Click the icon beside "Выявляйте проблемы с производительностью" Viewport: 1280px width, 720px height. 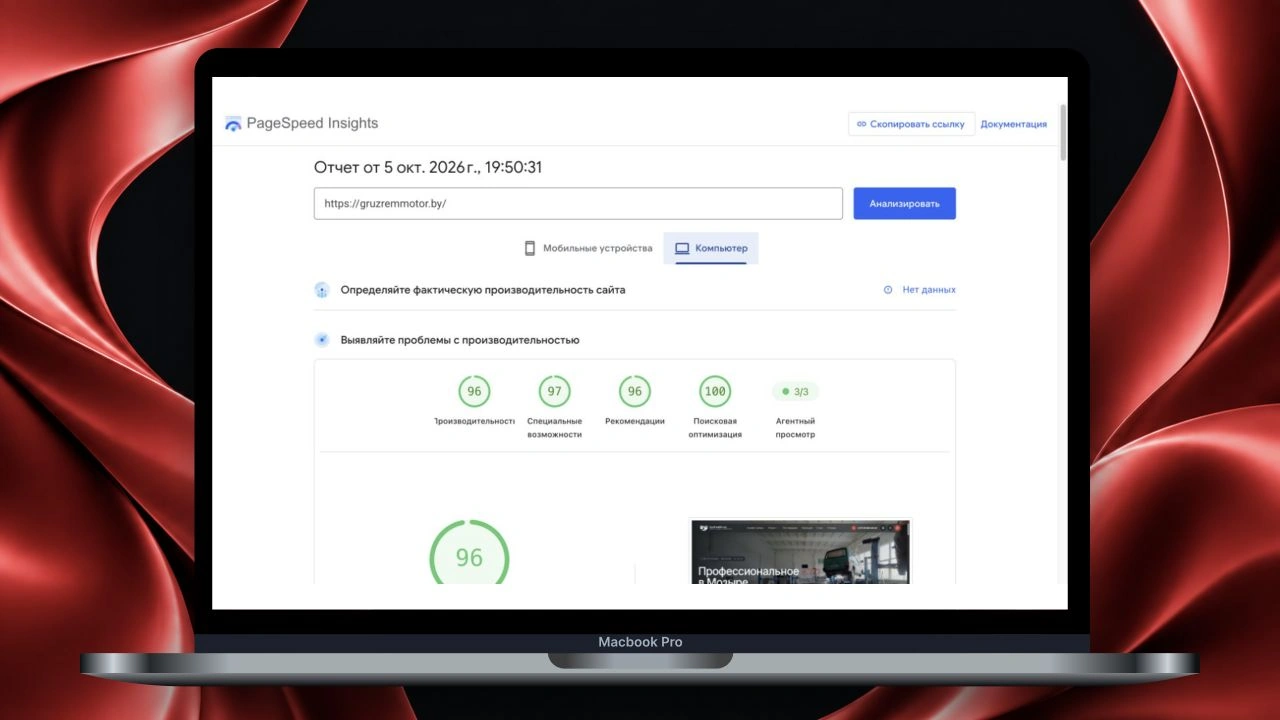click(x=322, y=340)
